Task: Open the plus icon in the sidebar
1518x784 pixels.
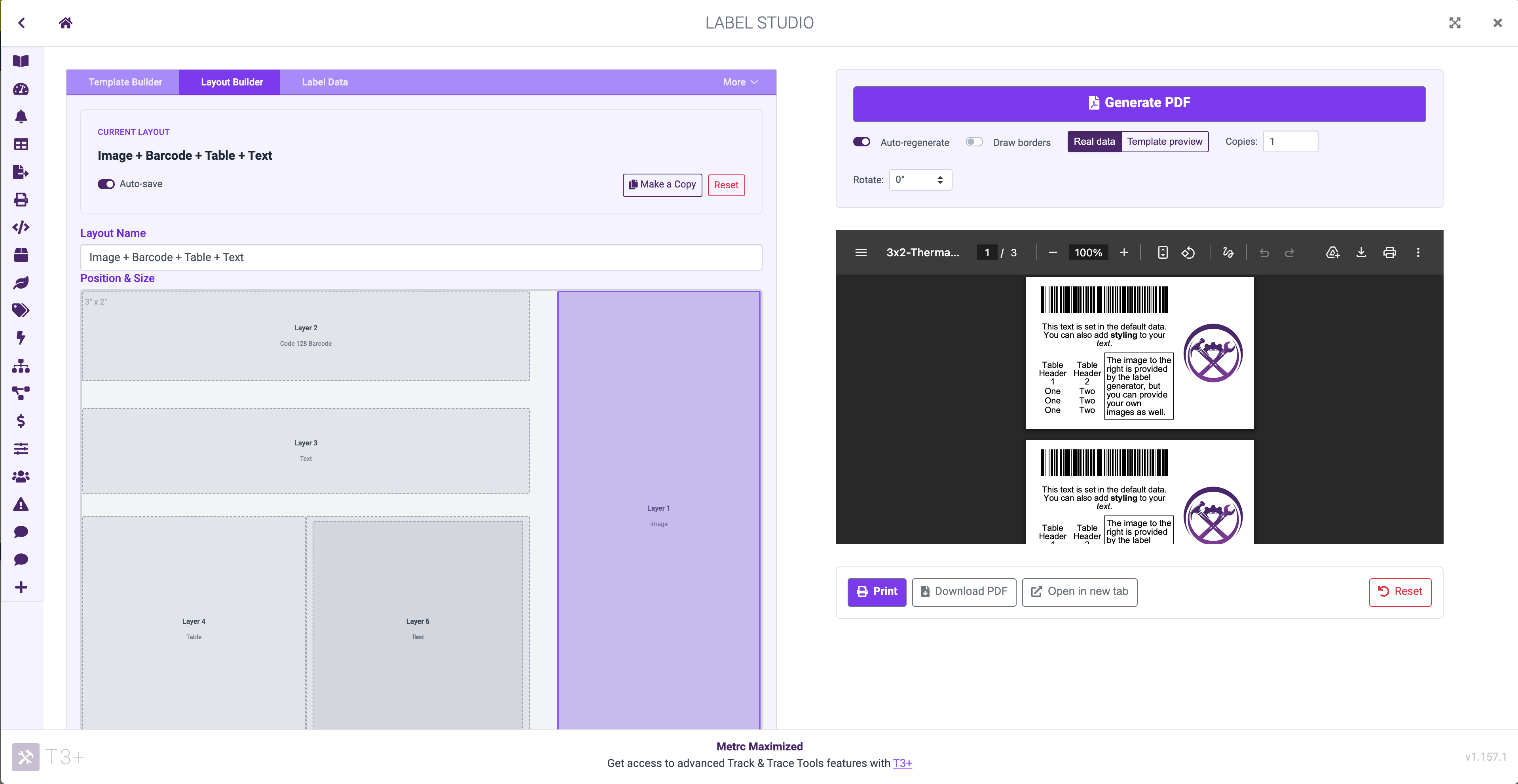Action: pos(21,587)
